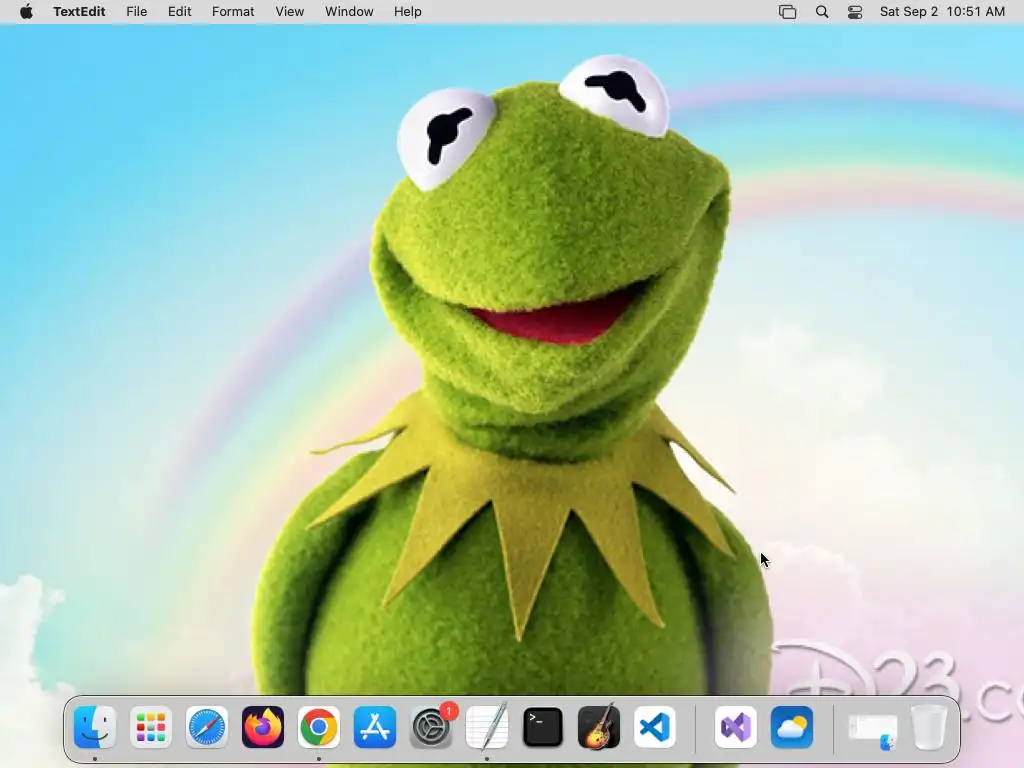Launch GarageBand from the Dock
Viewport: 1024px width, 768px height.
599,727
